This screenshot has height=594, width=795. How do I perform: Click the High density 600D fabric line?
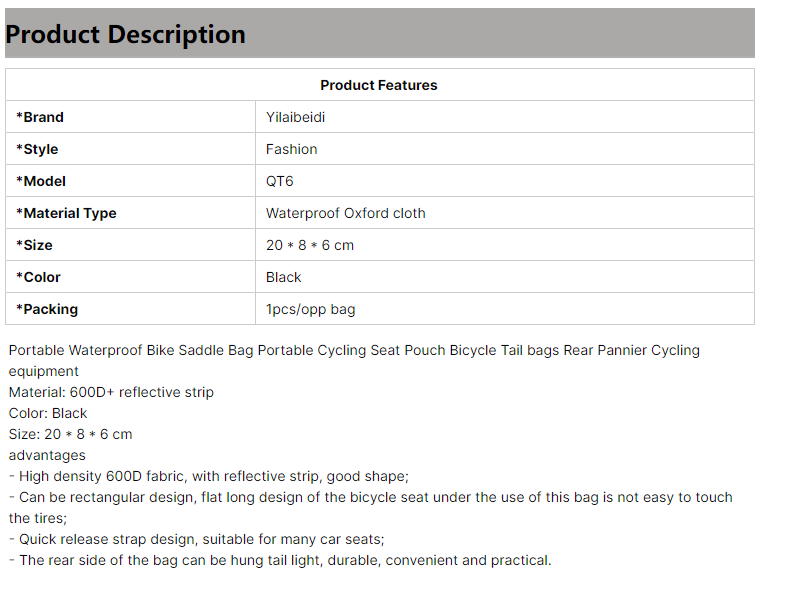[x=209, y=476]
